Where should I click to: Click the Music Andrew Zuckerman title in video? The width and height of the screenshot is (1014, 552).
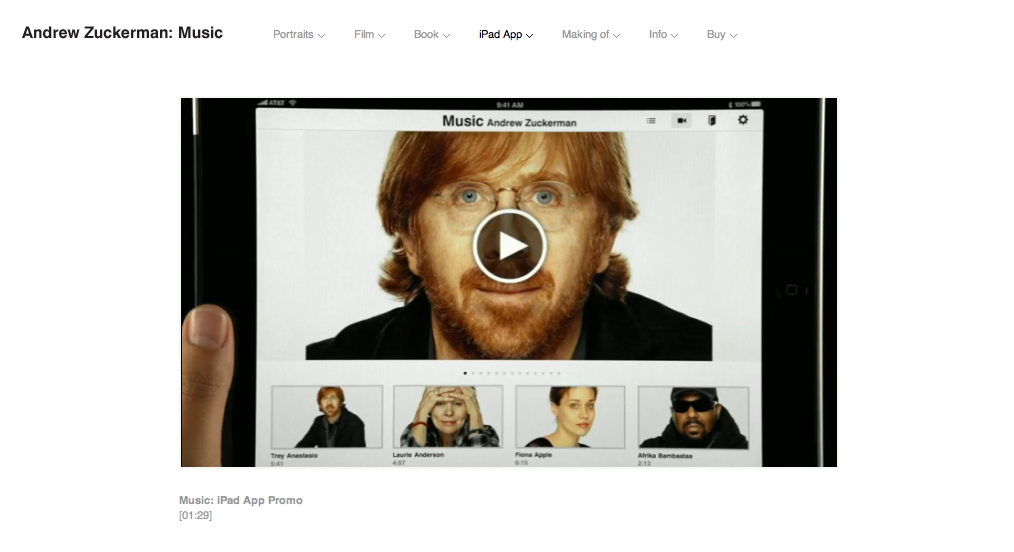point(509,122)
